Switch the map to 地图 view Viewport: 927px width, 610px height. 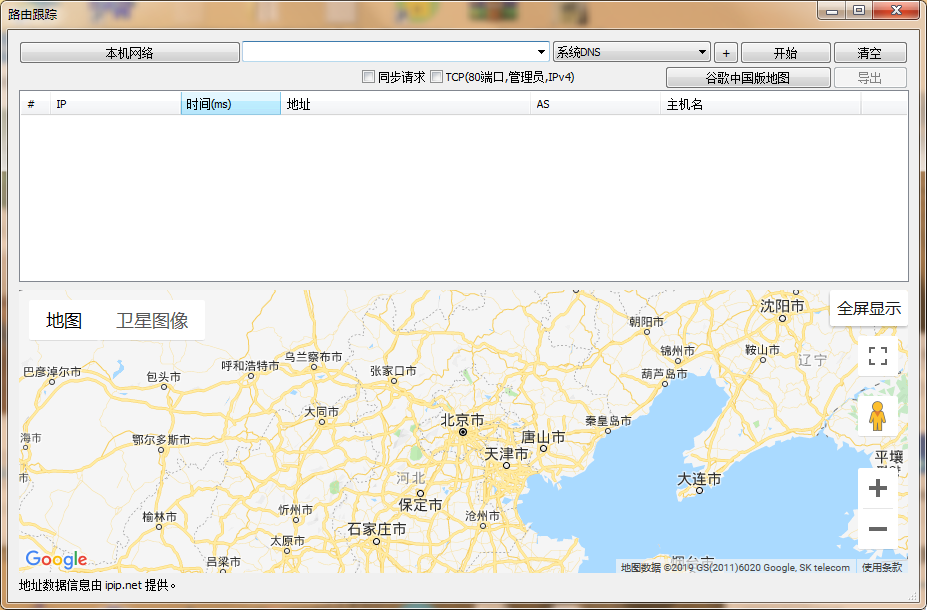64,320
